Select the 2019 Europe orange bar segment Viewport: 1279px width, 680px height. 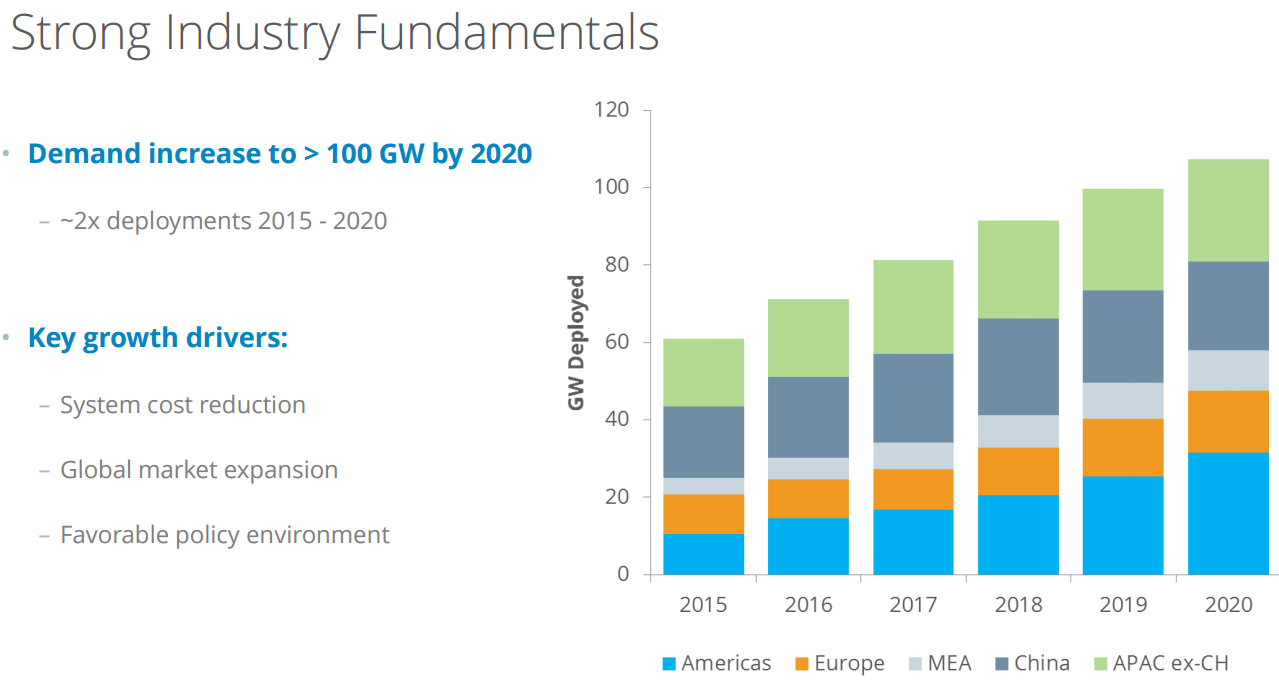pos(1123,447)
